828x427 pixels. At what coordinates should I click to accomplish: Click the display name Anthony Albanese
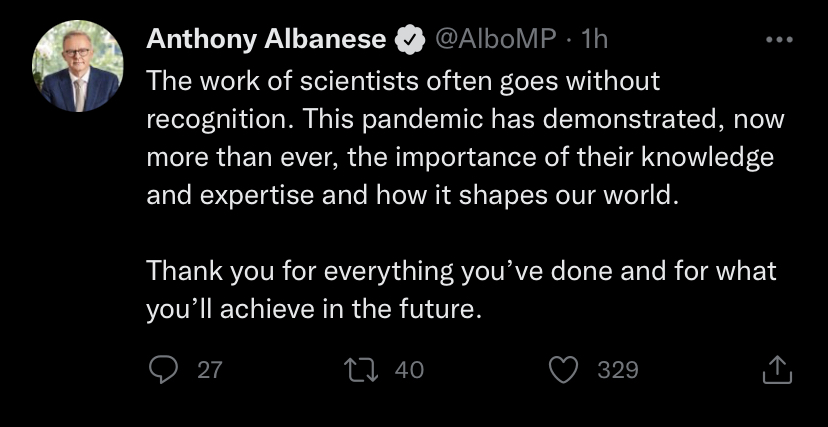click(x=266, y=40)
